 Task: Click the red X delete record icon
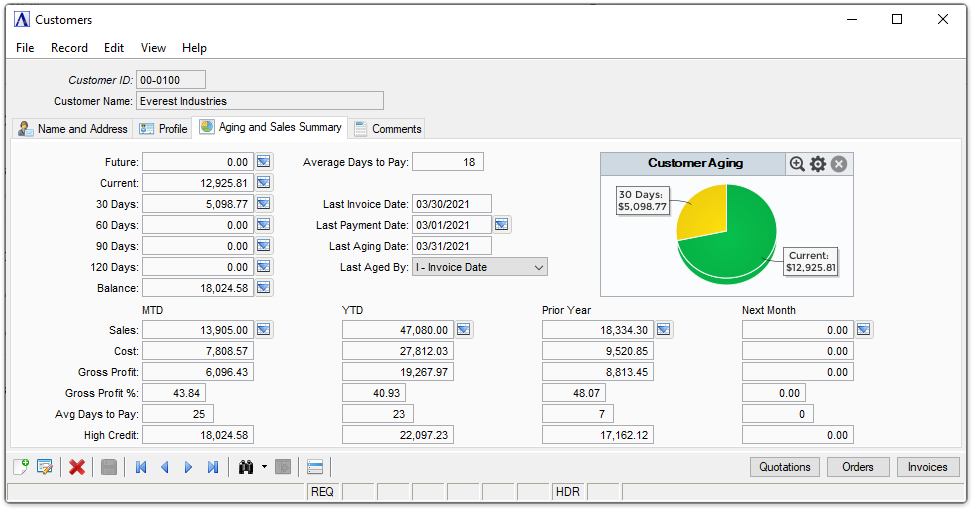pos(77,467)
